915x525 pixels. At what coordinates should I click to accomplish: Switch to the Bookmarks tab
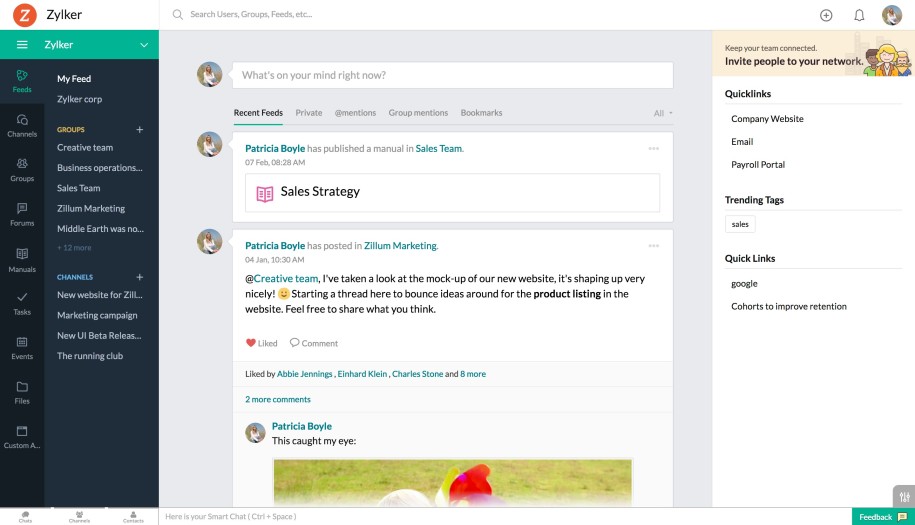tap(481, 113)
